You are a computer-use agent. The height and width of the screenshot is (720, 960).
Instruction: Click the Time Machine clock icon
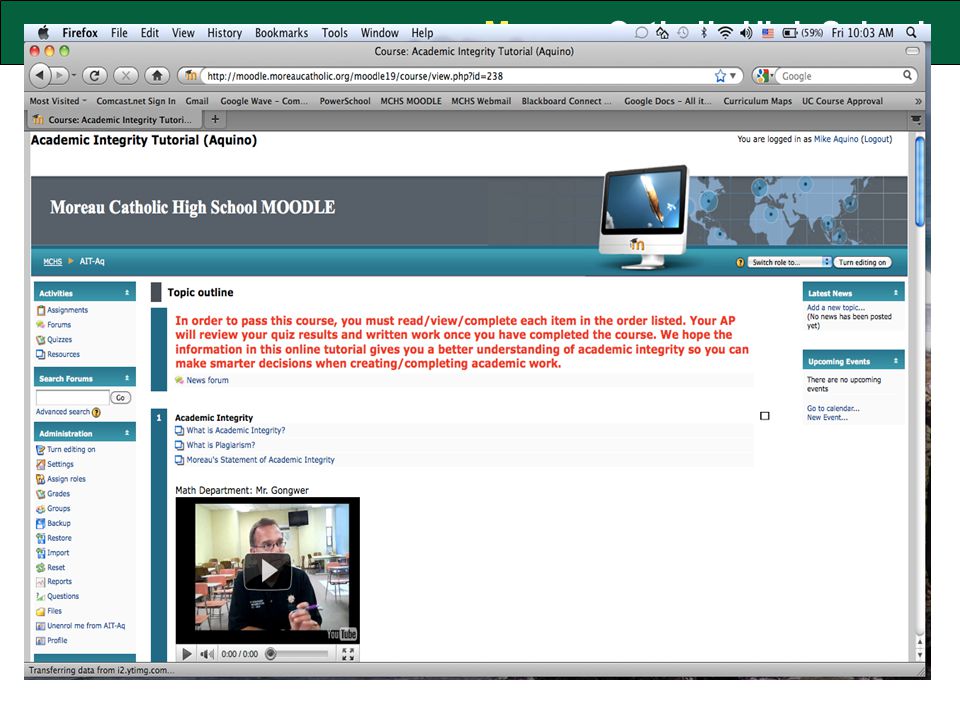(x=683, y=32)
